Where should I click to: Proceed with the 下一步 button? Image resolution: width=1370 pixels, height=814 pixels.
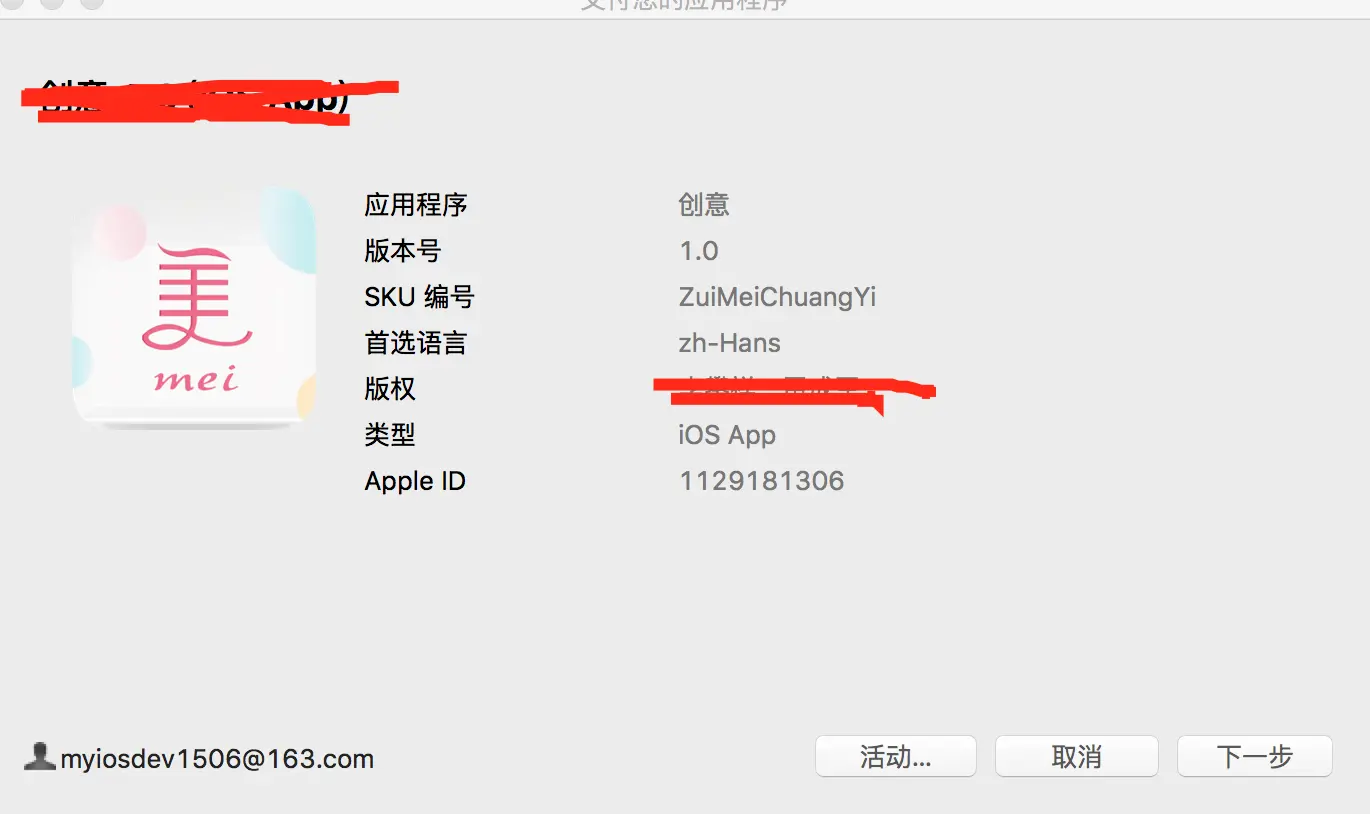click(1254, 757)
